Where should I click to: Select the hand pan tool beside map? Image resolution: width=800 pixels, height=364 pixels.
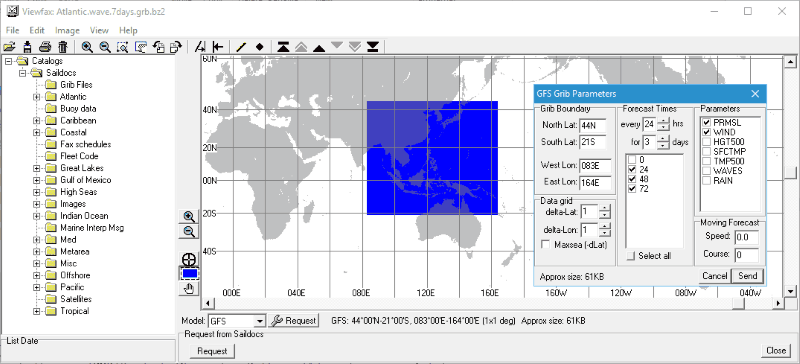point(189,289)
